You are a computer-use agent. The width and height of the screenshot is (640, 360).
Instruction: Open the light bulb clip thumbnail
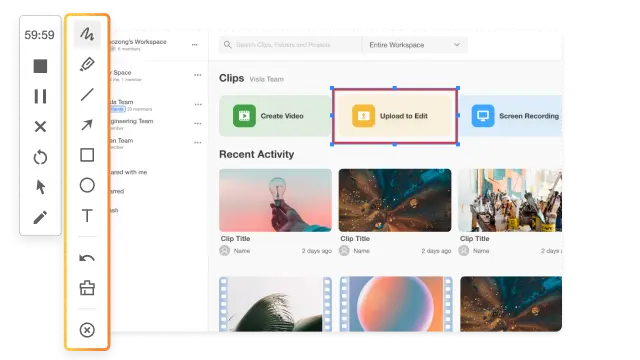click(x=276, y=200)
